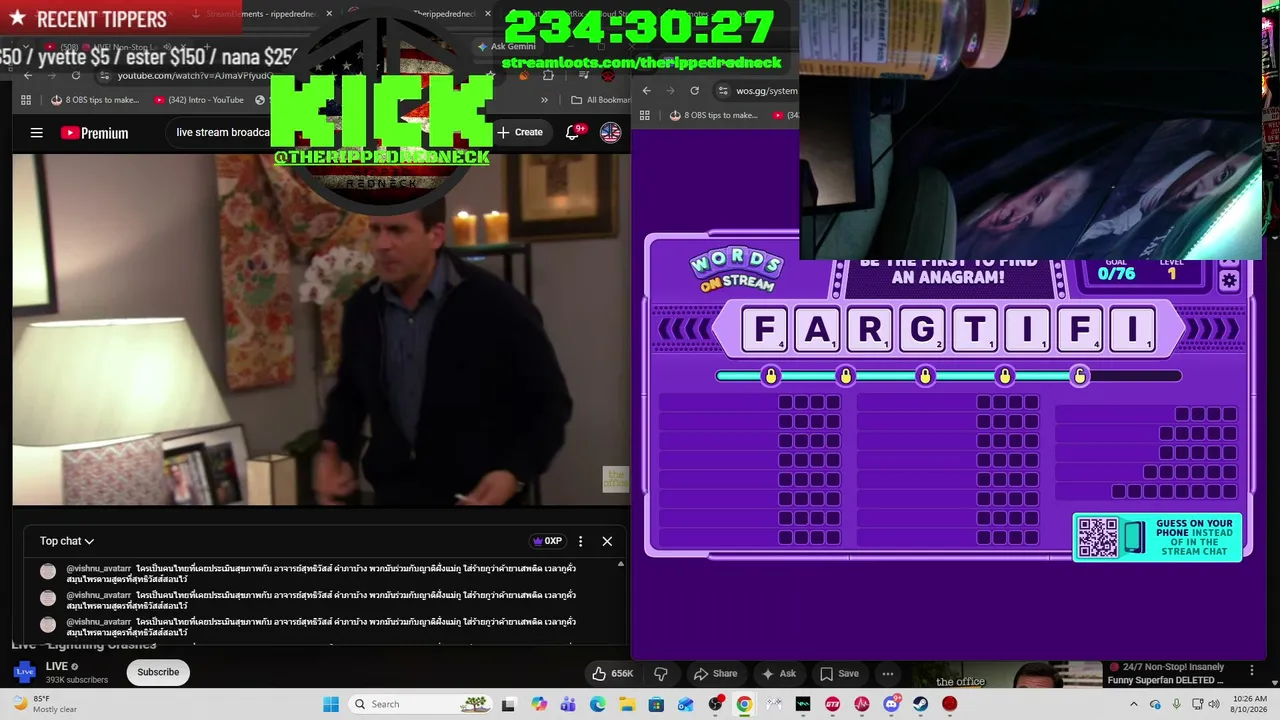Reload the wos.gg browser page
The image size is (1280, 720).
695,90
